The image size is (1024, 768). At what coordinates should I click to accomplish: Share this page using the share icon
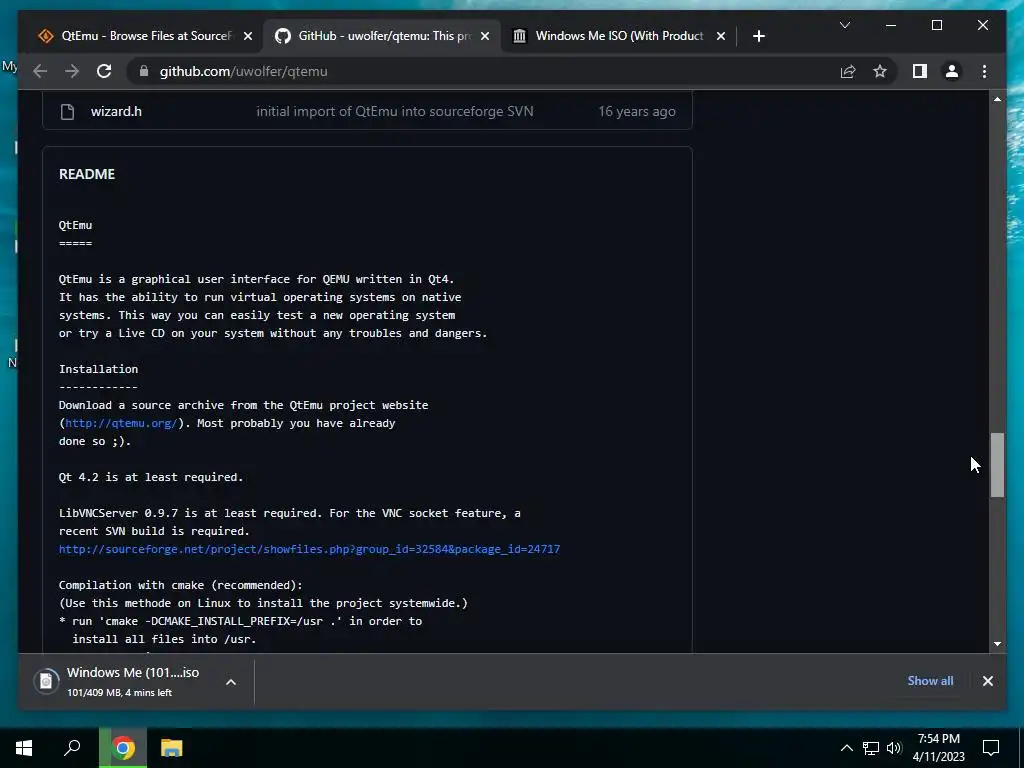pyautogui.click(x=848, y=71)
